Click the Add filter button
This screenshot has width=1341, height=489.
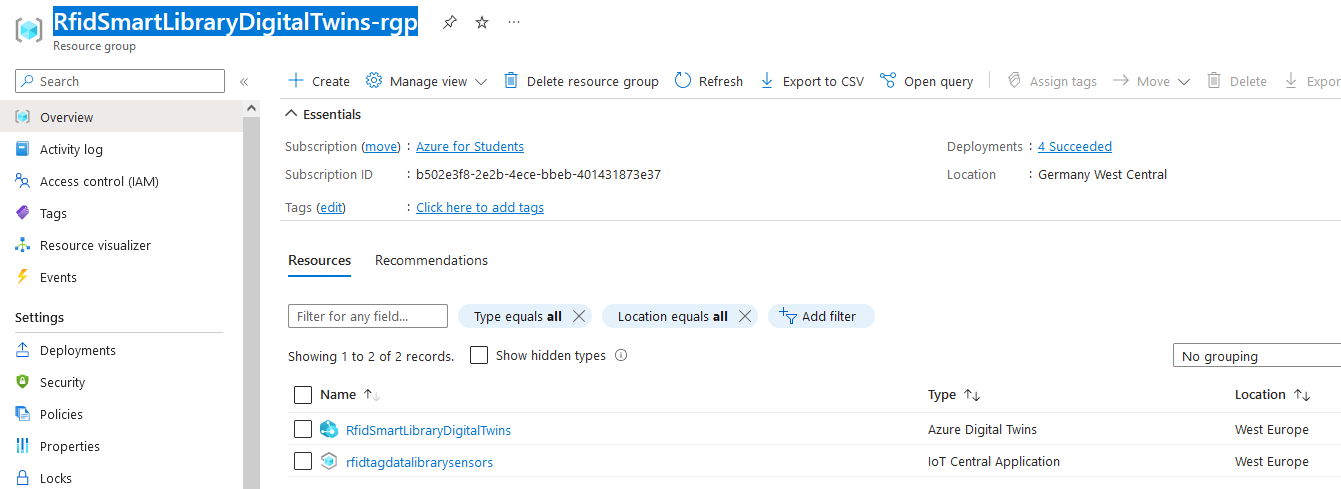click(821, 316)
